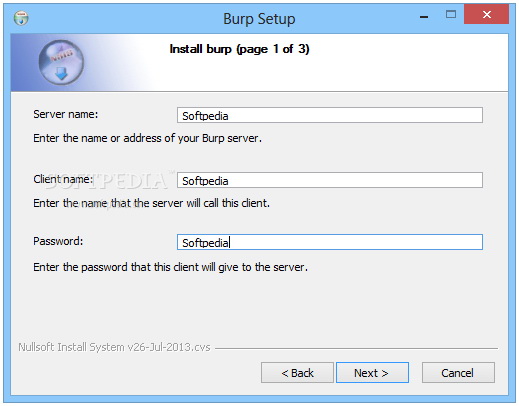Screen dimensions: 519x406
Task: Click the 'Burp Setup' window title text
Action: (x=259, y=19)
